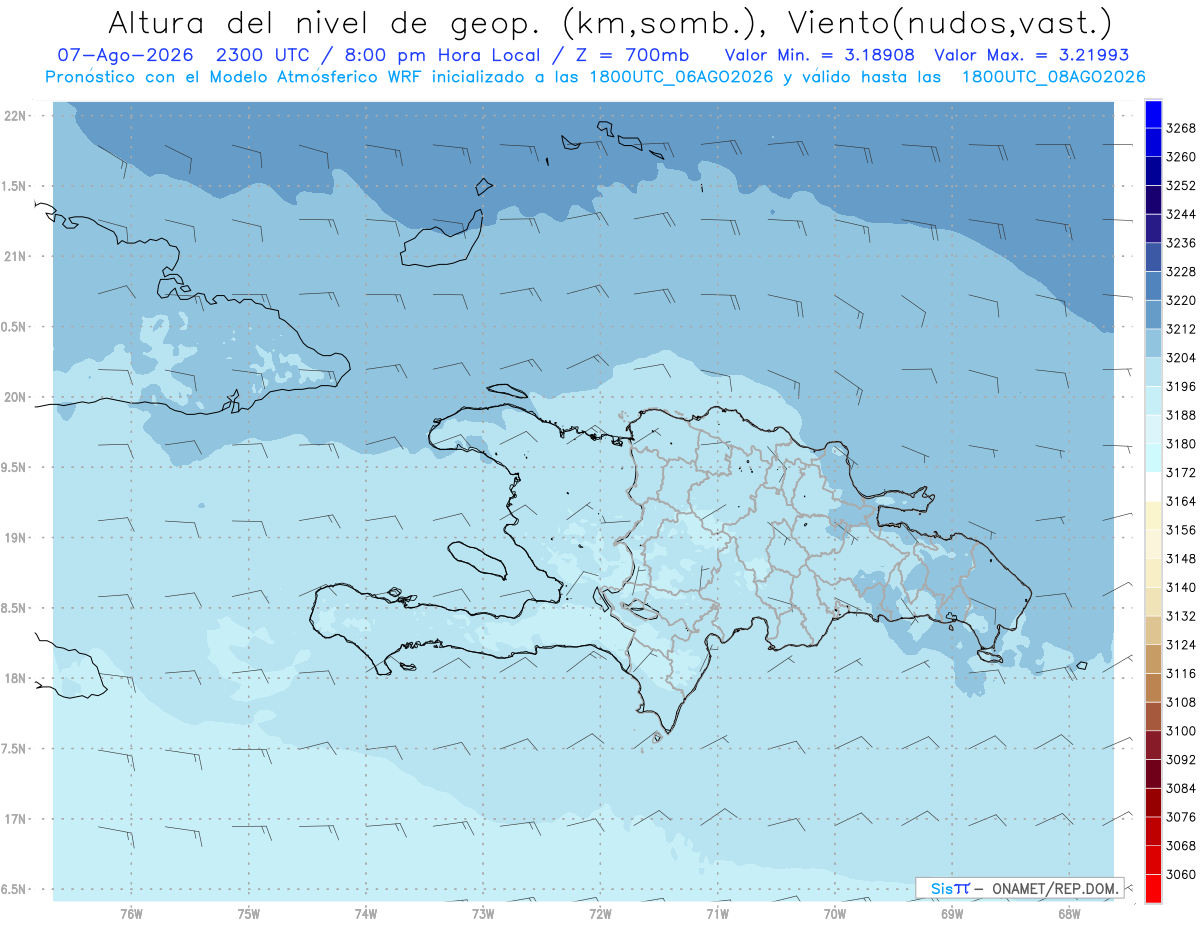This screenshot has height=927, width=1200.
Task: Pick white colorbar segment between 3172 and 3164
Action: pyautogui.click(x=1153, y=486)
